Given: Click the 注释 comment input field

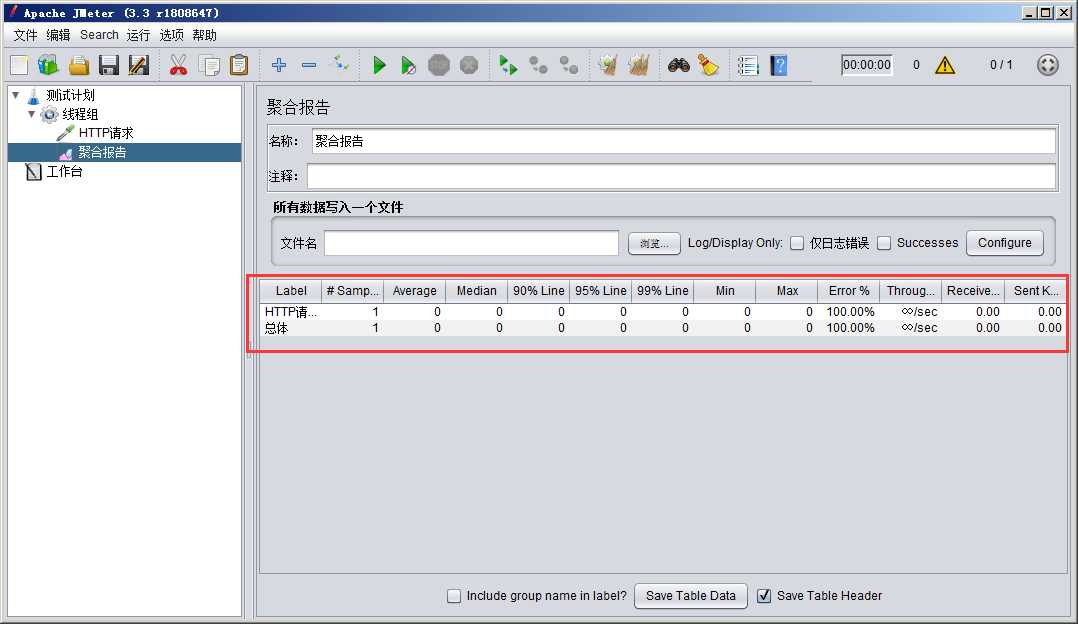Looking at the screenshot, I should coord(681,177).
